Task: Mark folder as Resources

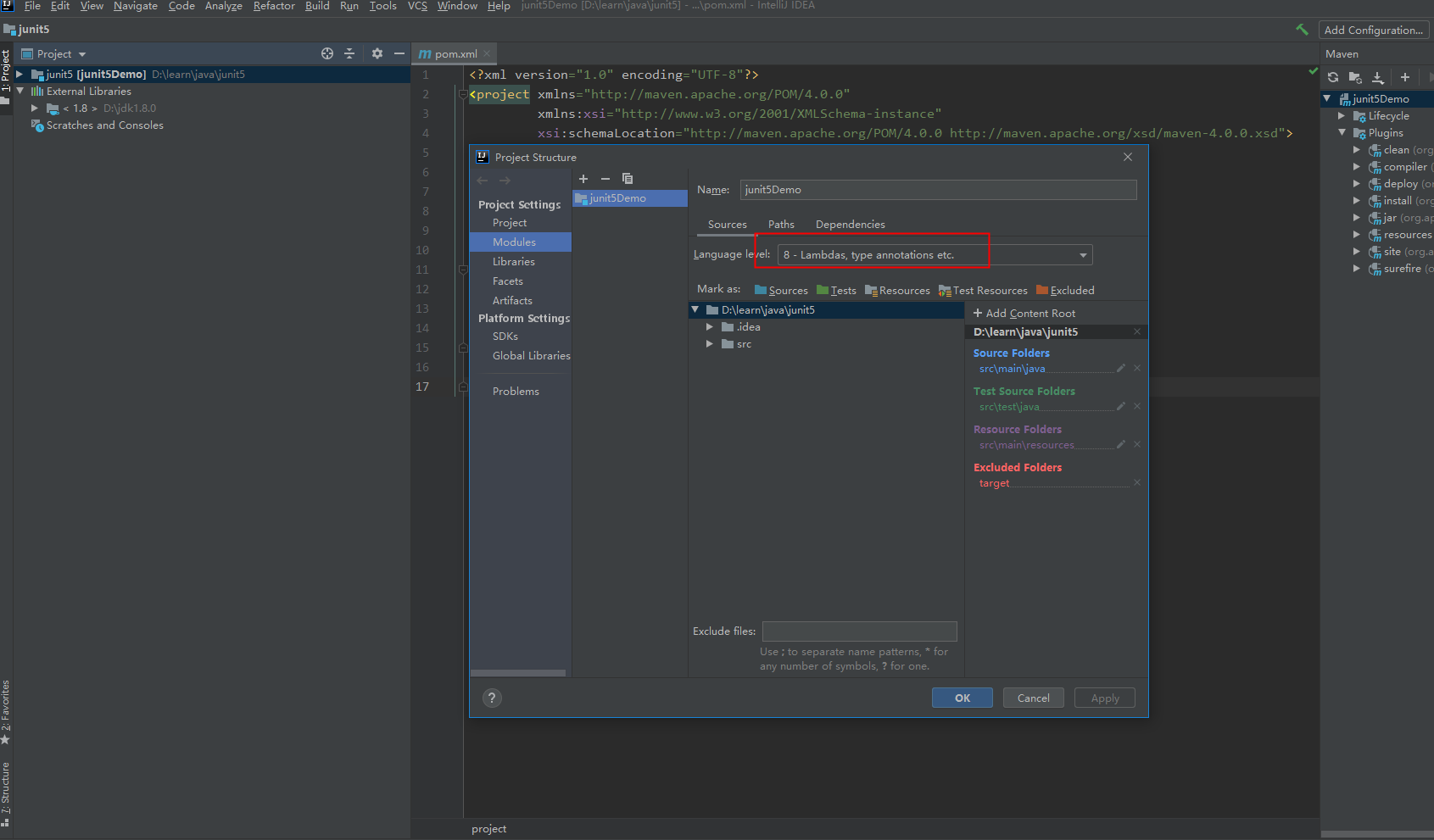Action: [898, 291]
